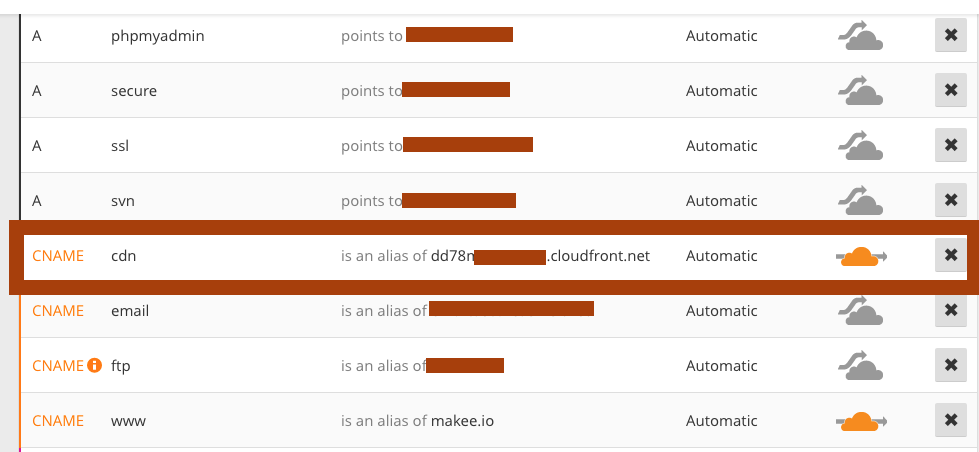The height and width of the screenshot is (452, 979).
Task: Delete the secure A record
Action: tap(951, 91)
